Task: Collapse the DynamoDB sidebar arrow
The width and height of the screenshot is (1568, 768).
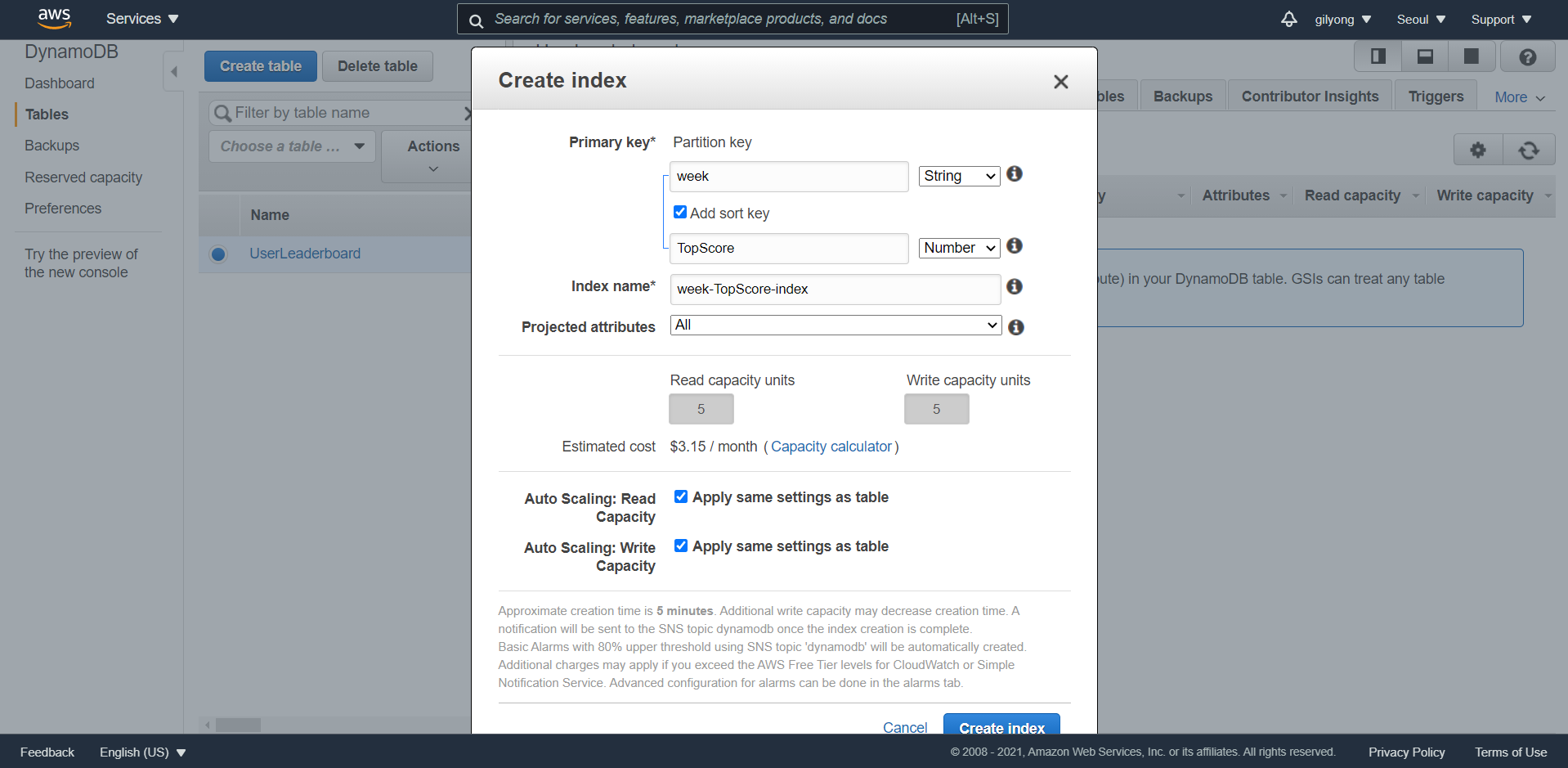Action: [173, 72]
